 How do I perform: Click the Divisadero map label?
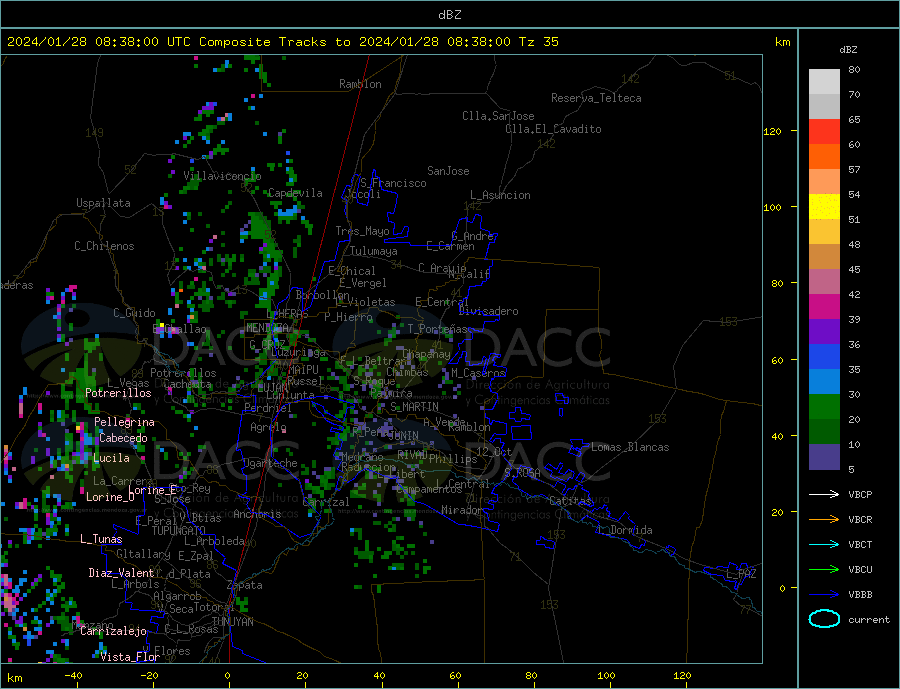click(x=488, y=311)
